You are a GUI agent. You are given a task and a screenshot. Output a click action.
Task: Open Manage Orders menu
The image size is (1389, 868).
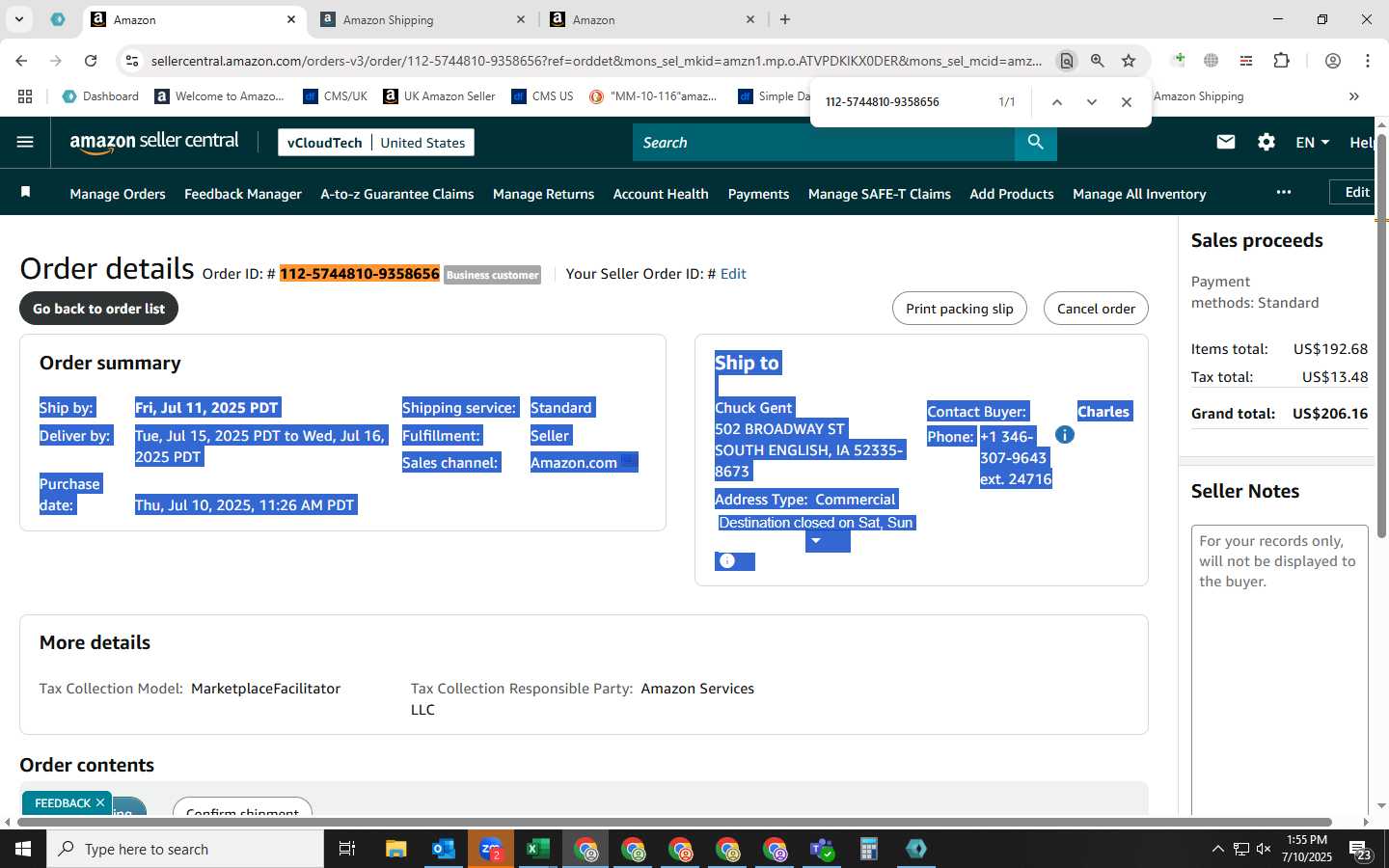click(x=118, y=194)
